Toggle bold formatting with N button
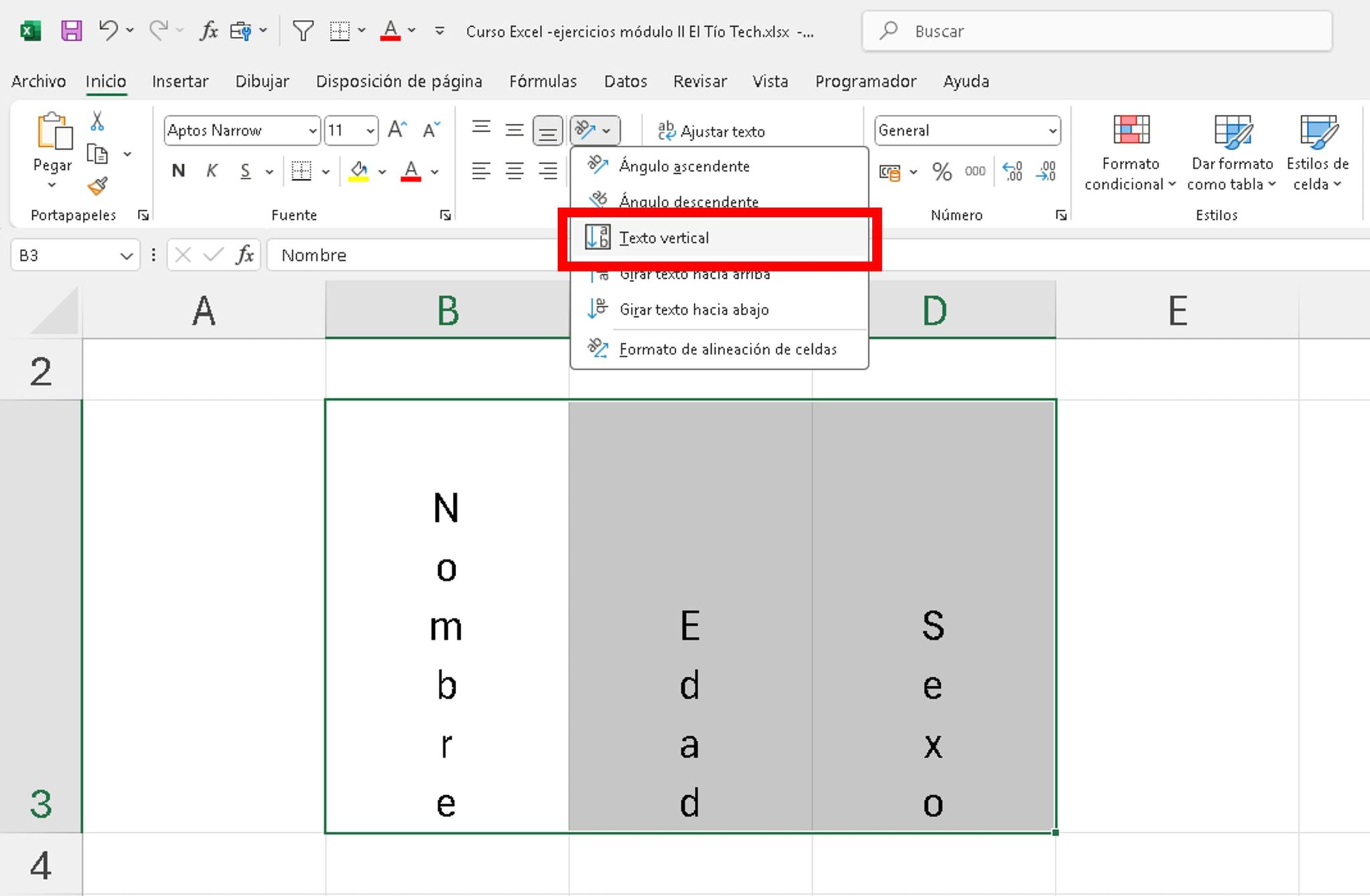The width and height of the screenshot is (1370, 896). [x=177, y=171]
